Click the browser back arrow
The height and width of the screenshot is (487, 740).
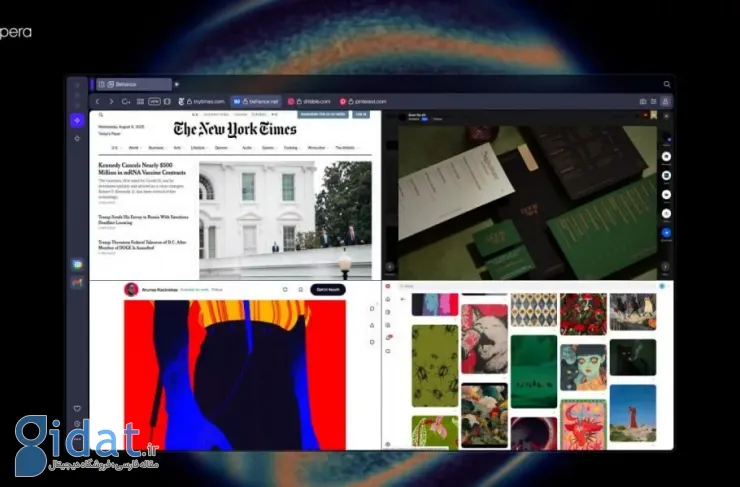(97, 101)
